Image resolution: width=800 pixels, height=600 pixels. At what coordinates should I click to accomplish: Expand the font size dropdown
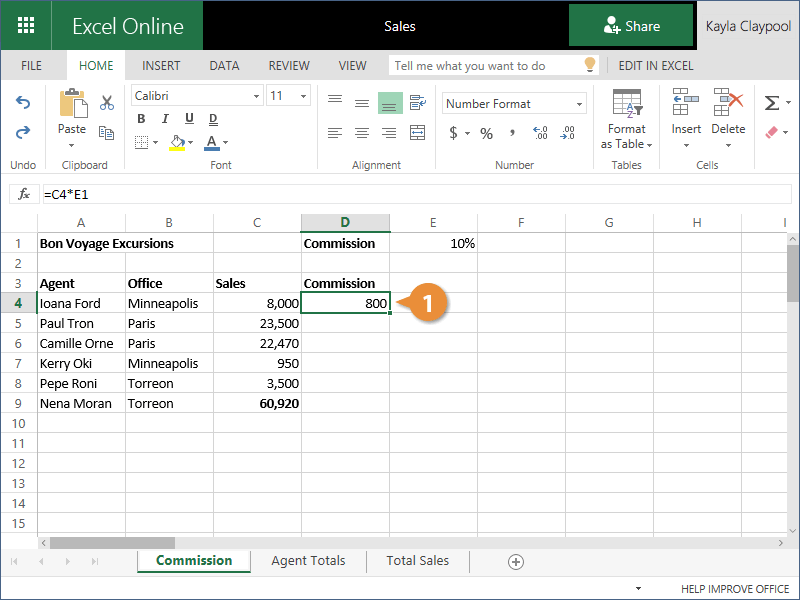click(301, 96)
